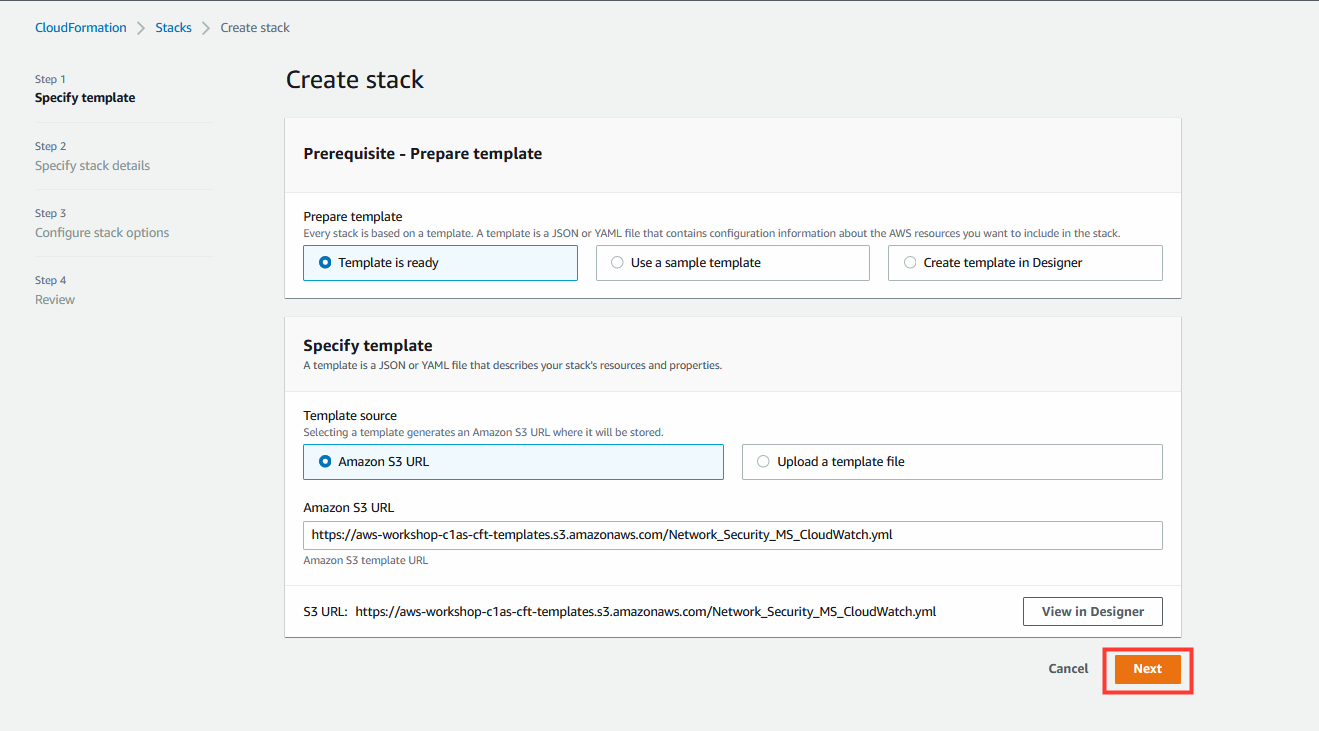Click the 'Amazon S3 template URL' hint text

click(365, 561)
